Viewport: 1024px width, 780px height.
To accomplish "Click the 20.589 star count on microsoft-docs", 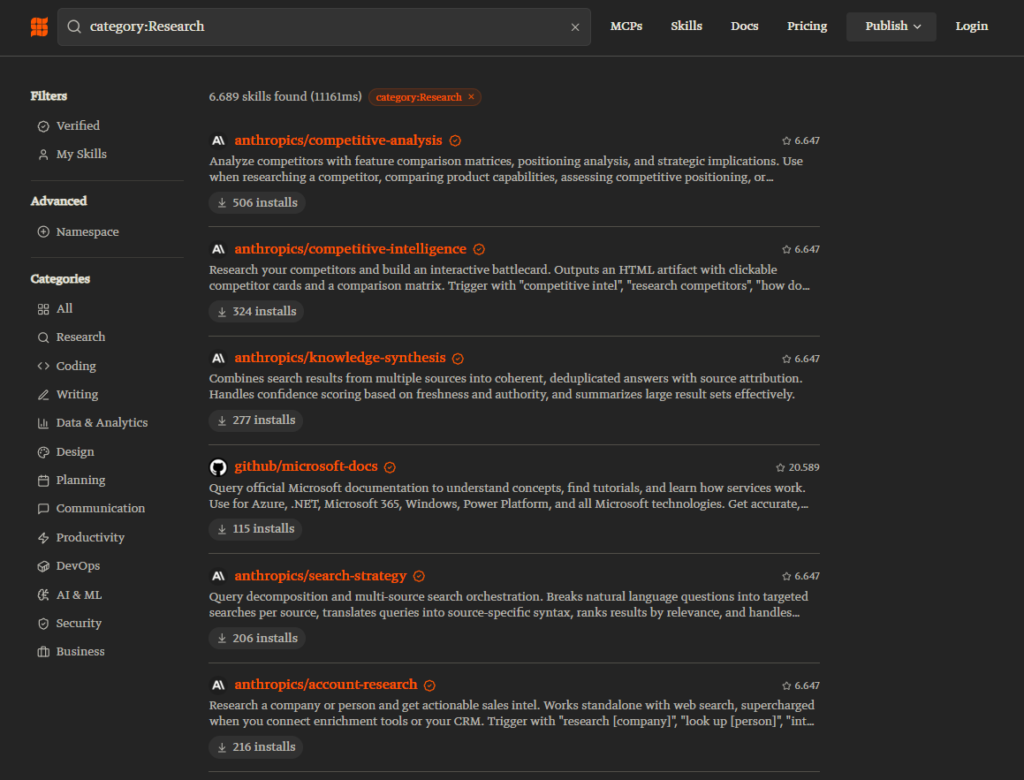I will pyautogui.click(x=797, y=467).
